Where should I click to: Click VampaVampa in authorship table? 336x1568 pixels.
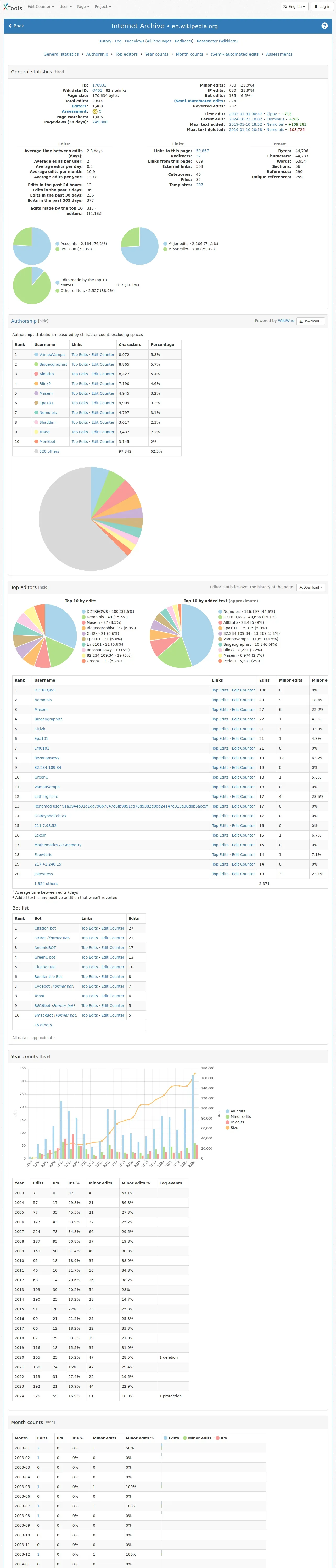coord(52,354)
